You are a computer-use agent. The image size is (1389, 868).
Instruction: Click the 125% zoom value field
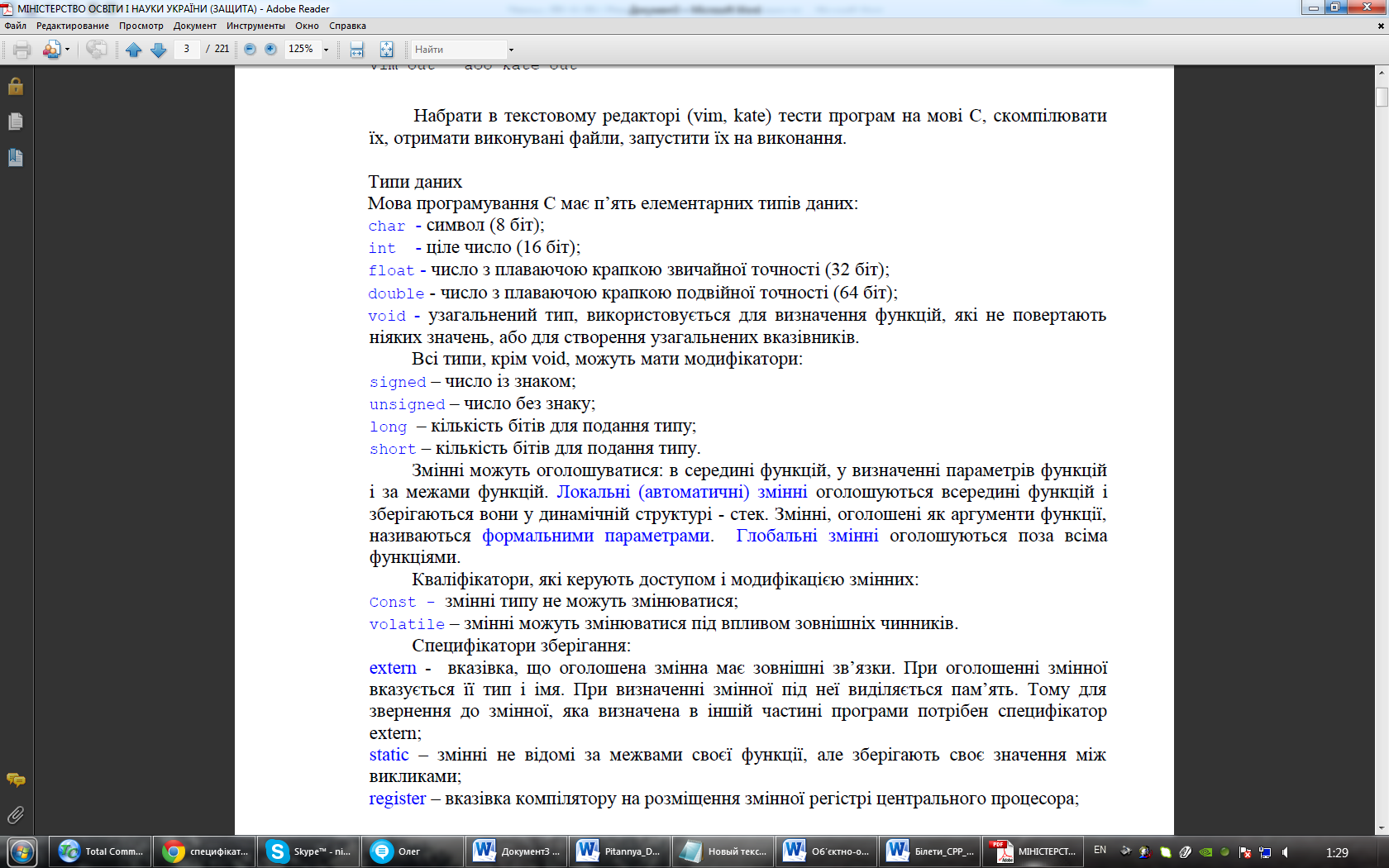coord(302,49)
